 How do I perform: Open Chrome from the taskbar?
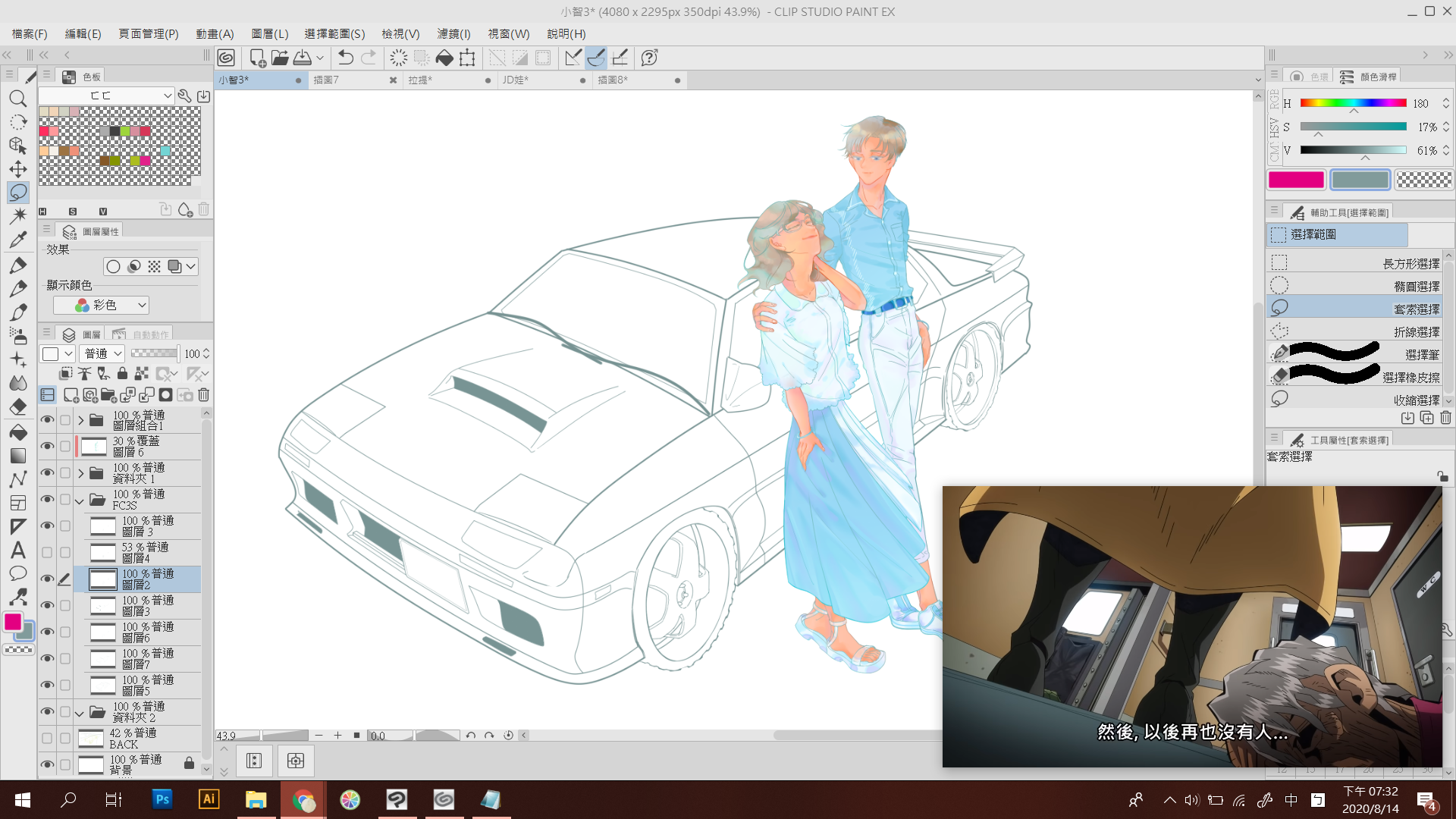[x=303, y=799]
